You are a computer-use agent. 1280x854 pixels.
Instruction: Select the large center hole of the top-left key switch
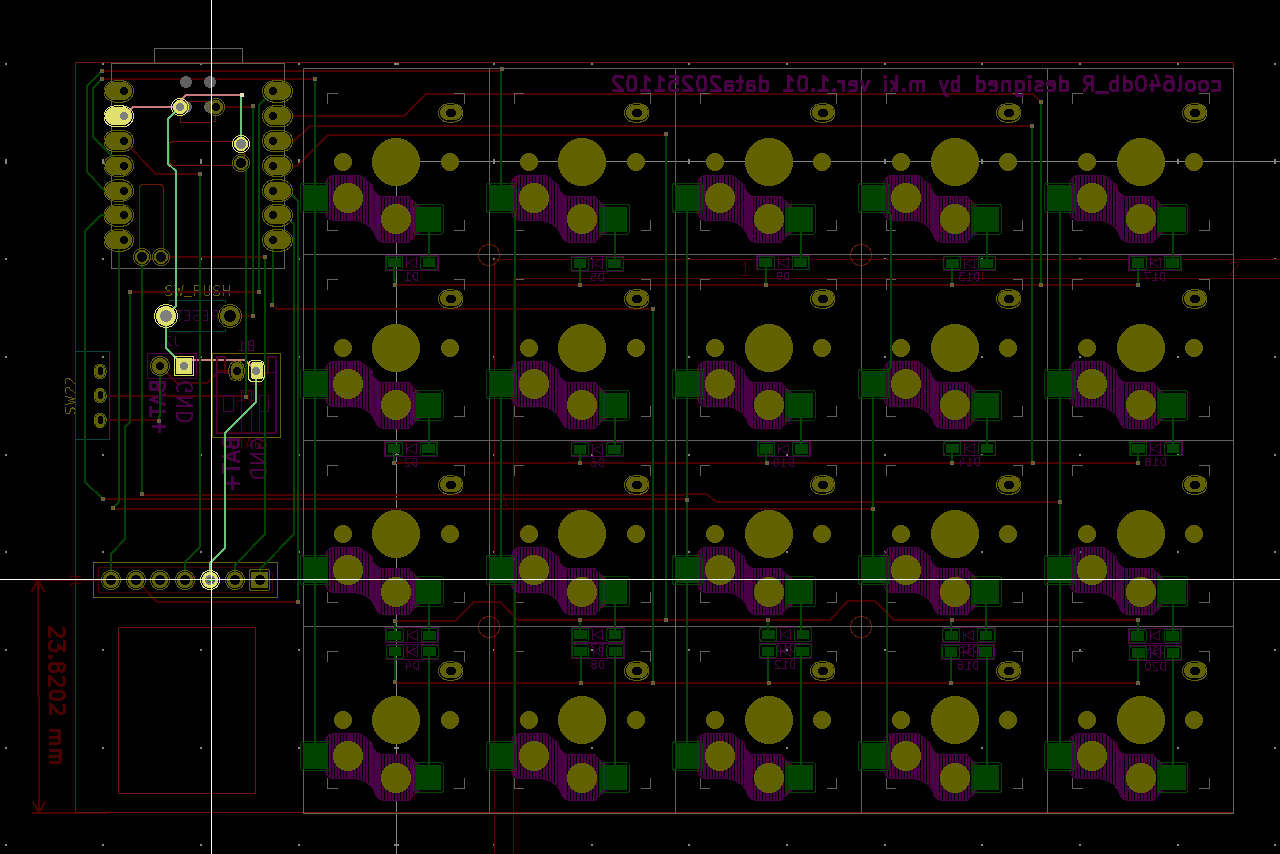tap(396, 162)
